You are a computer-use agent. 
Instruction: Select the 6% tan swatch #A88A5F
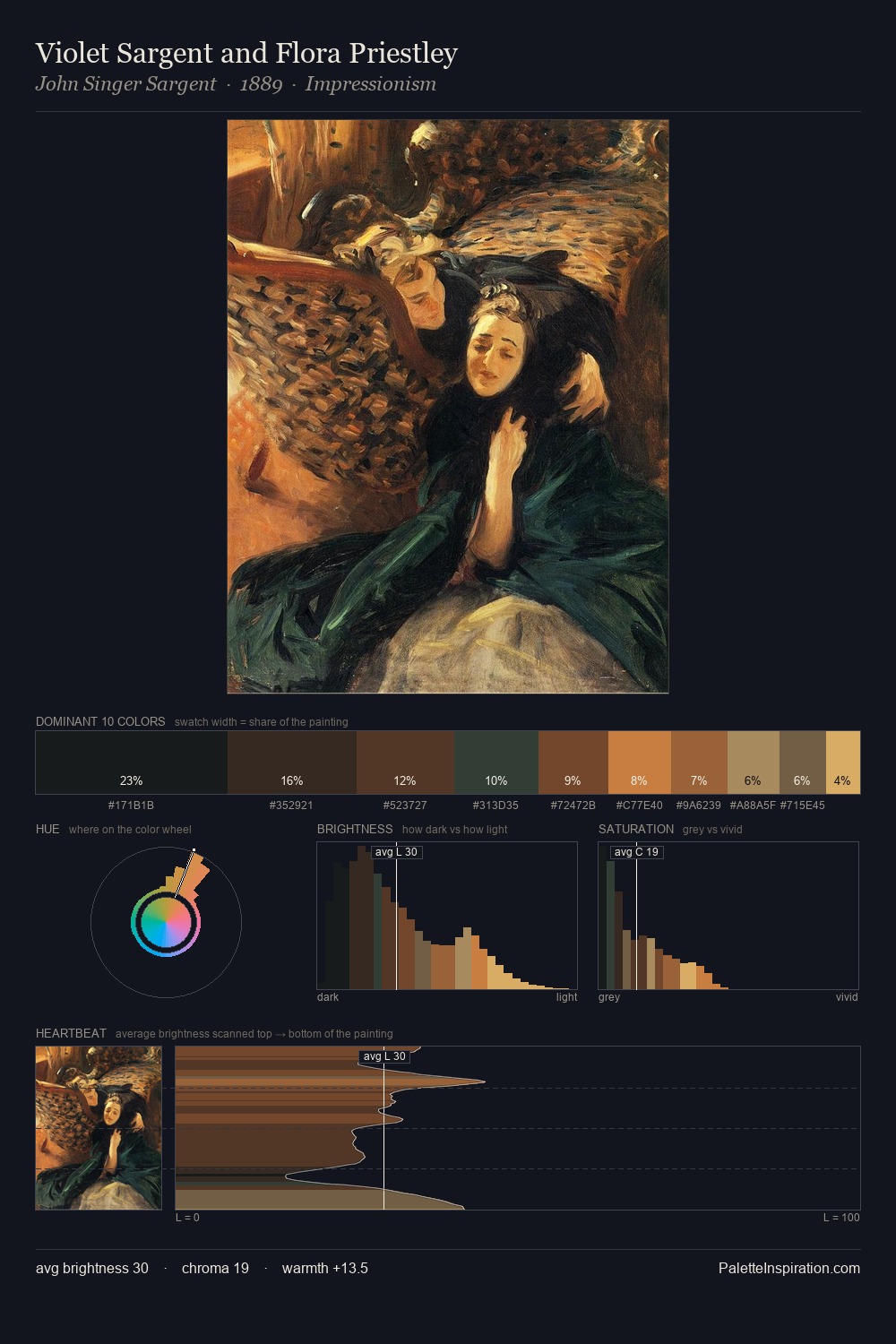pyautogui.click(x=754, y=762)
